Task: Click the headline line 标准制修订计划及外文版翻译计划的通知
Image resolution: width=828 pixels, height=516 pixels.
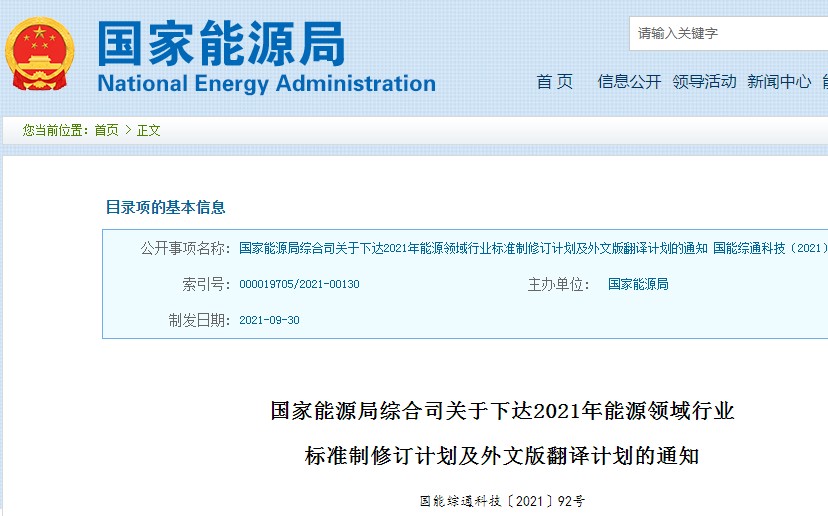Action: pos(502,456)
